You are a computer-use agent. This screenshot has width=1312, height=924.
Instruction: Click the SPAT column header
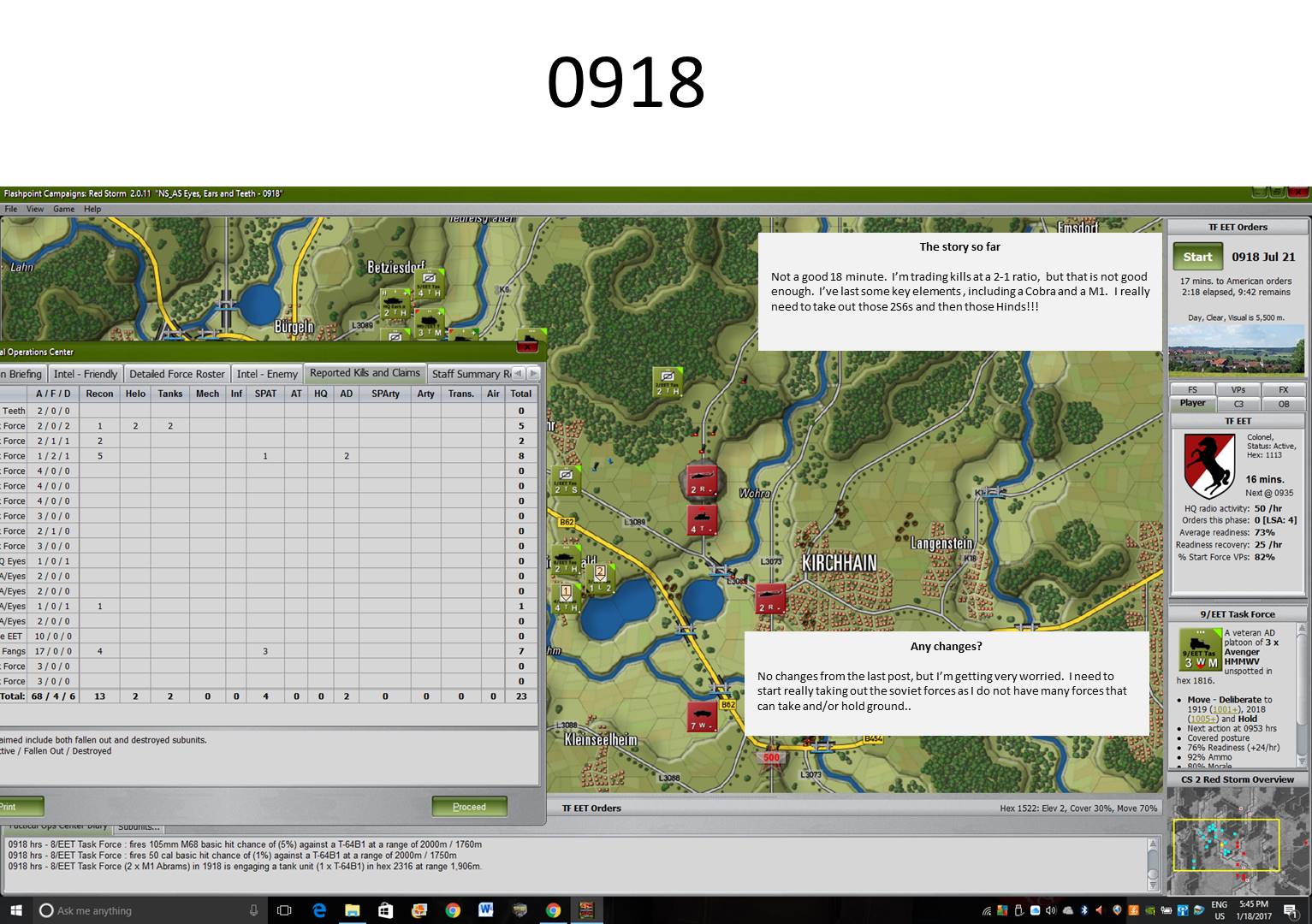265,394
